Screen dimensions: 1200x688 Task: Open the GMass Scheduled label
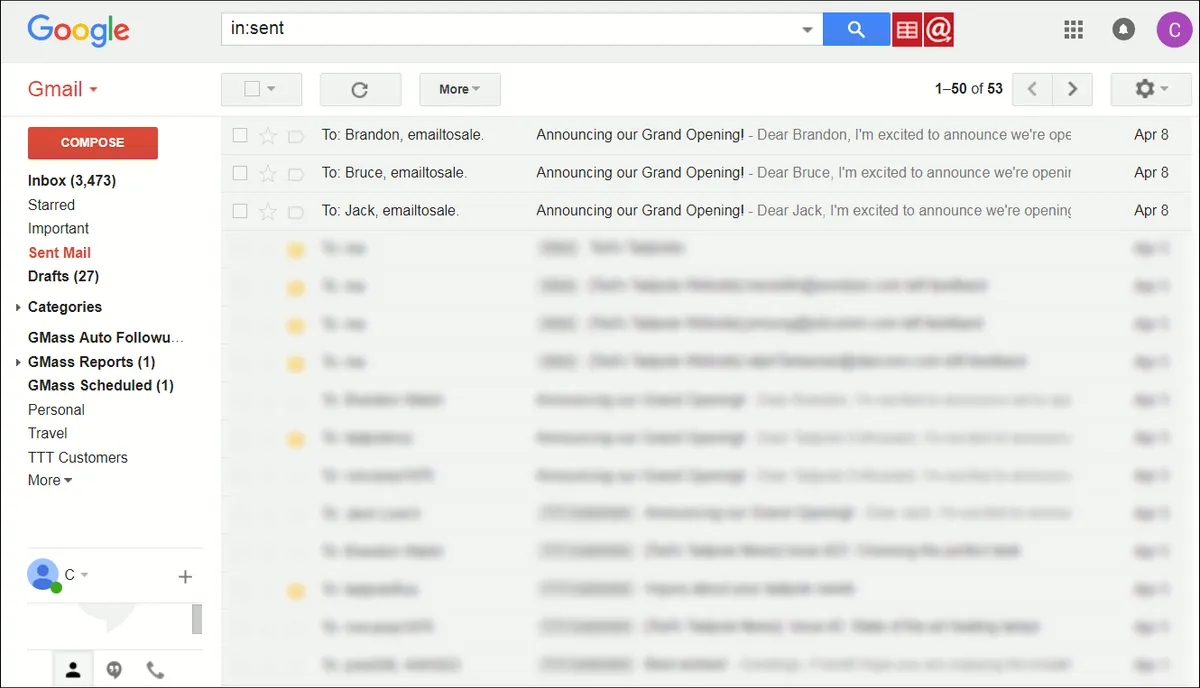coord(101,385)
